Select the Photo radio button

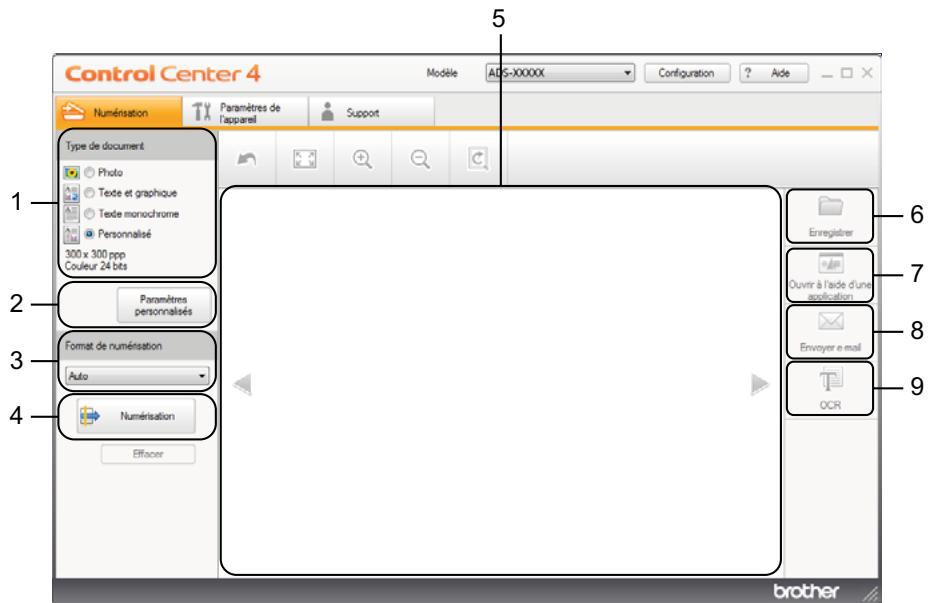tap(89, 172)
